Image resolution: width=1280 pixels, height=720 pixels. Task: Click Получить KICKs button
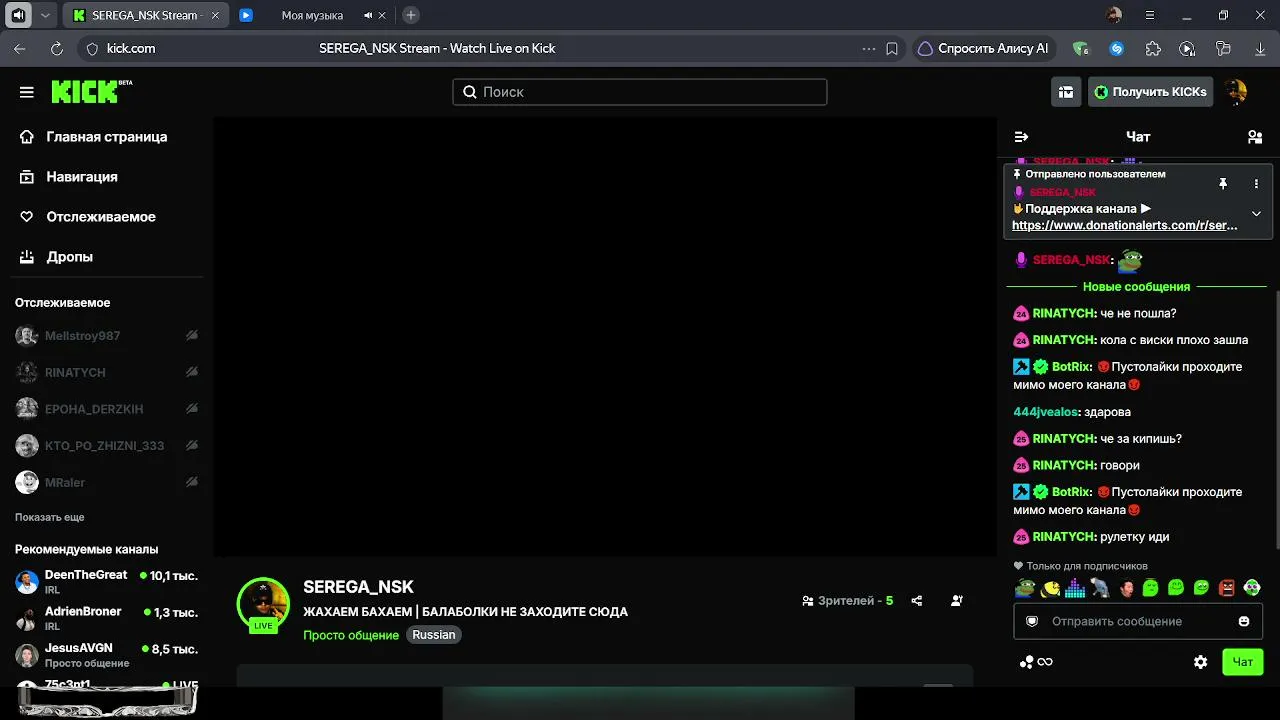tap(1150, 92)
